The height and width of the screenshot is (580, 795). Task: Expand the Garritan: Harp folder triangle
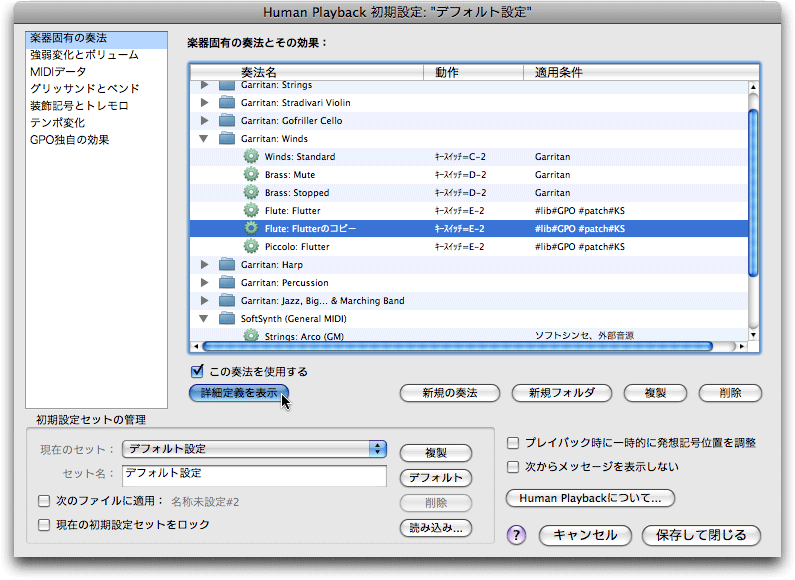[204, 264]
